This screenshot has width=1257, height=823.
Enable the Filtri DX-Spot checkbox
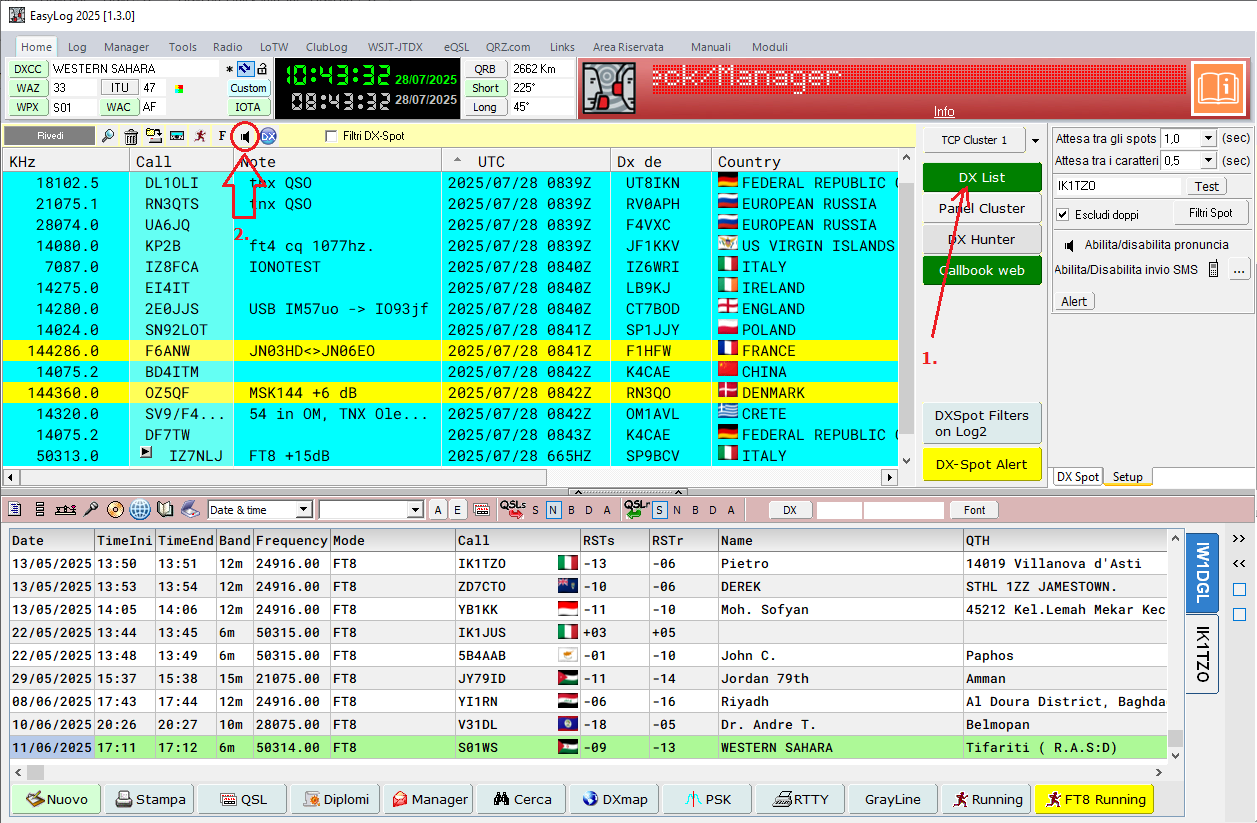(332, 136)
